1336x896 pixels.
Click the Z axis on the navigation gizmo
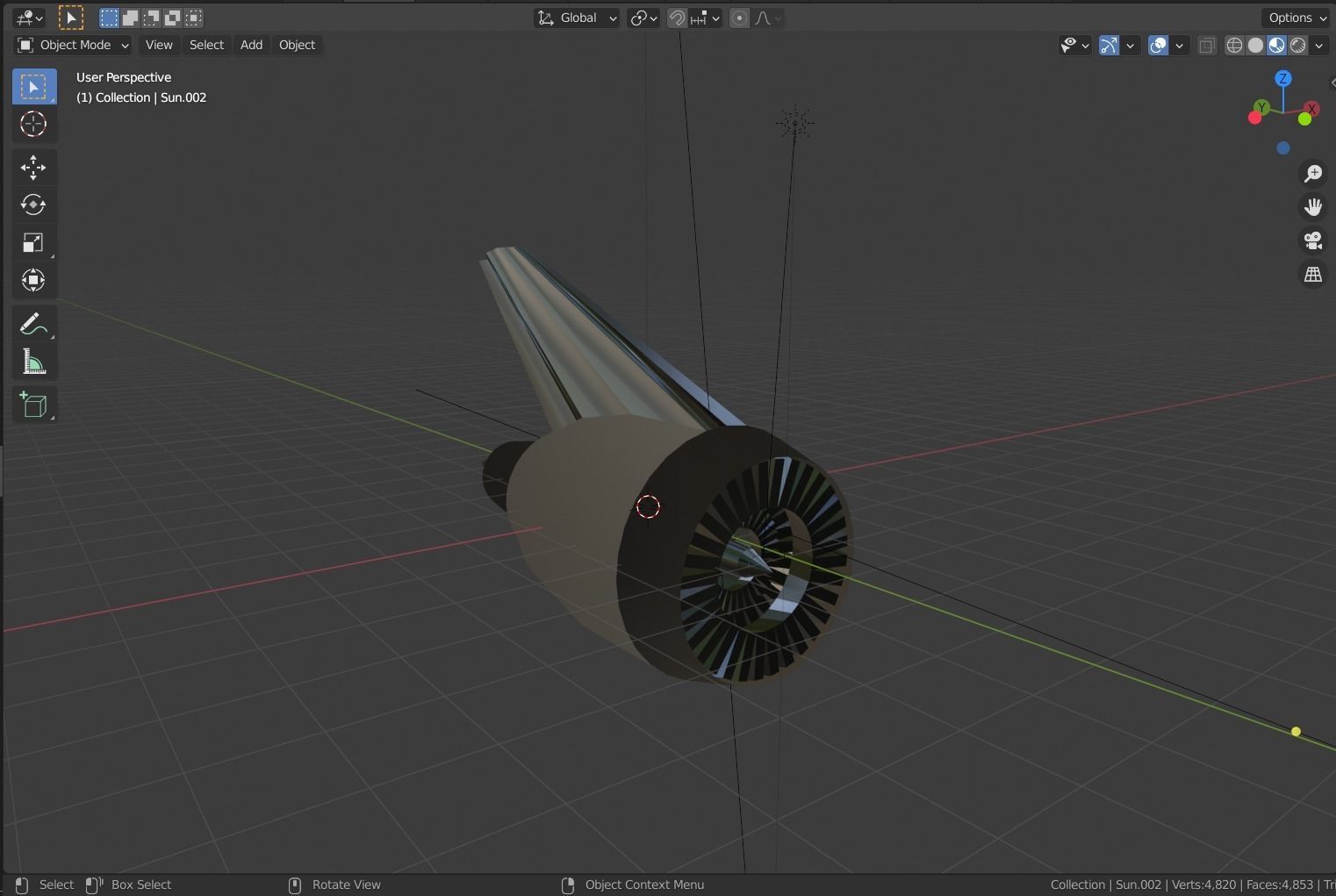coord(1283,79)
